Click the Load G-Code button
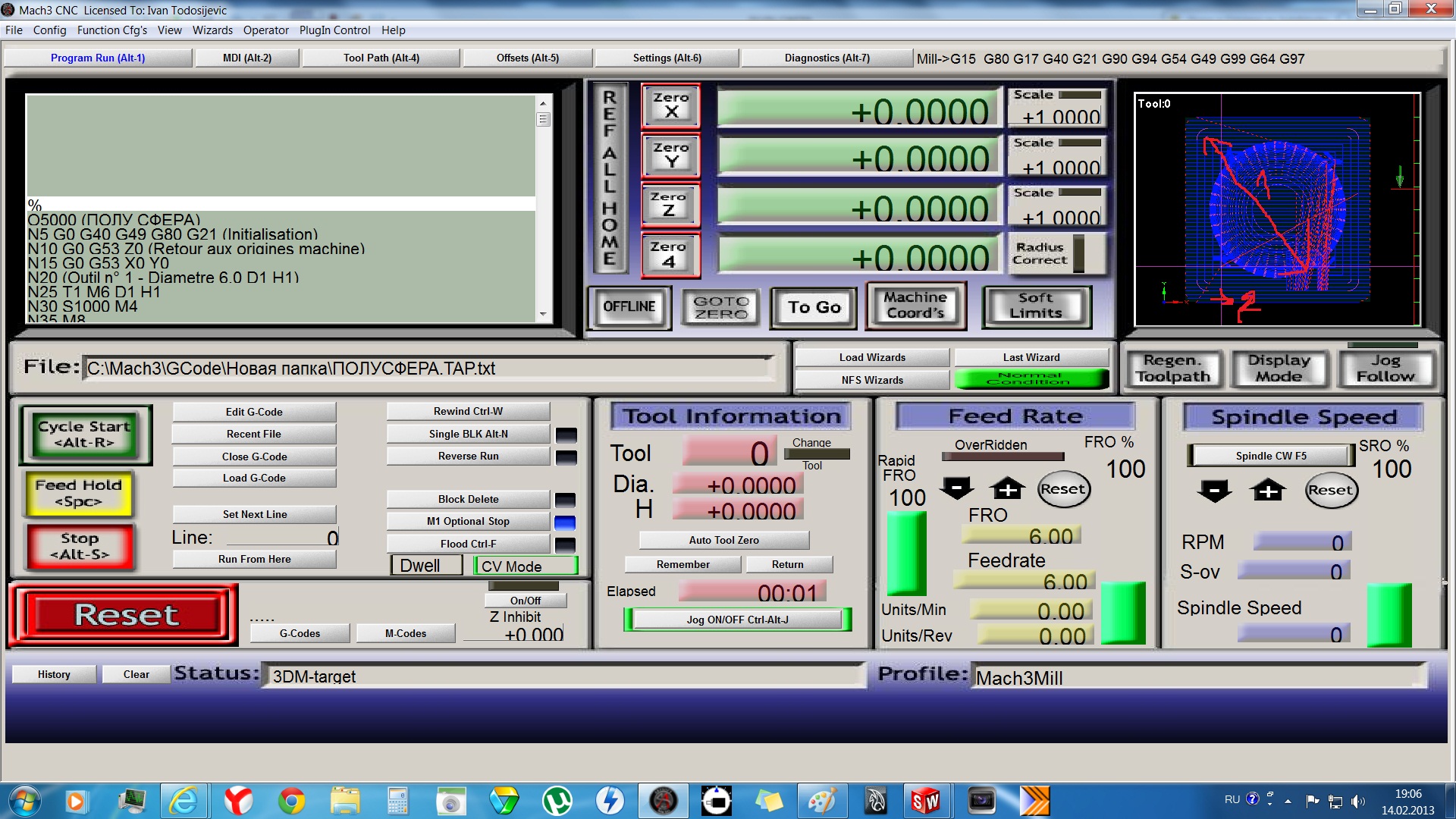Image resolution: width=1456 pixels, height=819 pixels. click(254, 478)
